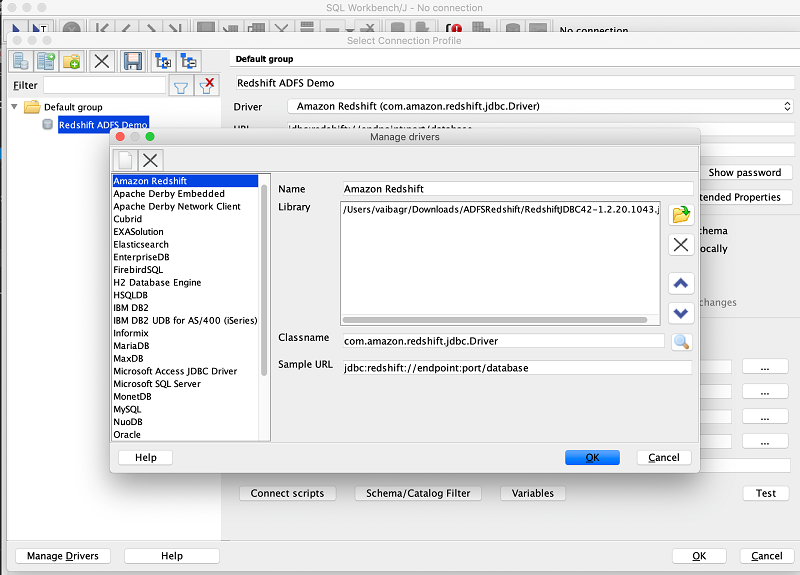Click the driver Name field
Viewport: 800px width, 575px height.
(x=518, y=189)
